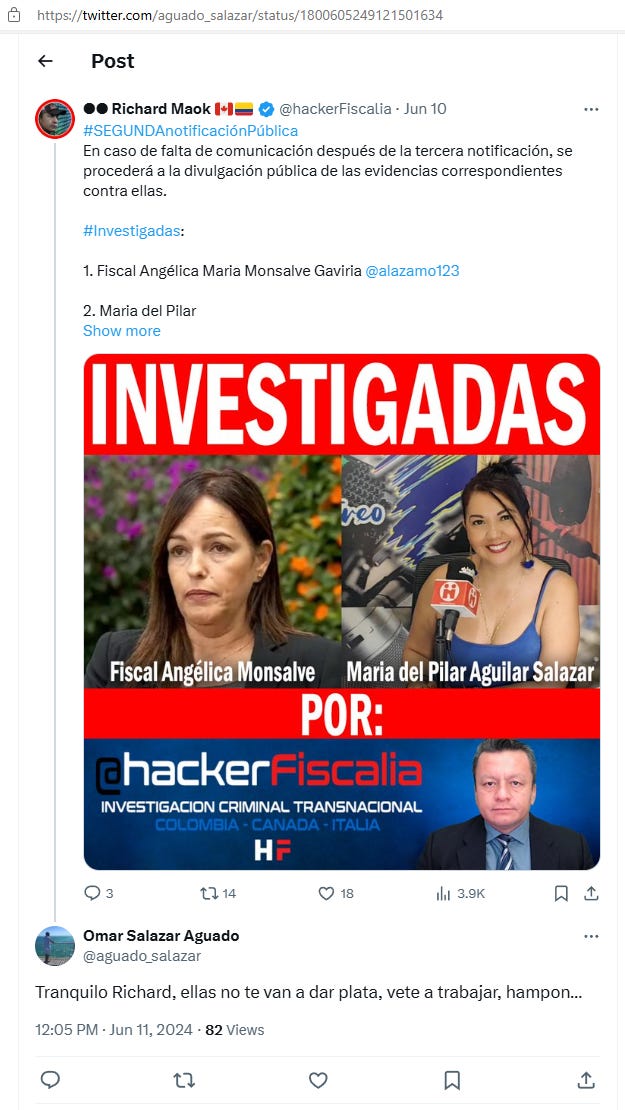Go back using the left arrow
The height and width of the screenshot is (1110, 625).
[x=45, y=62]
